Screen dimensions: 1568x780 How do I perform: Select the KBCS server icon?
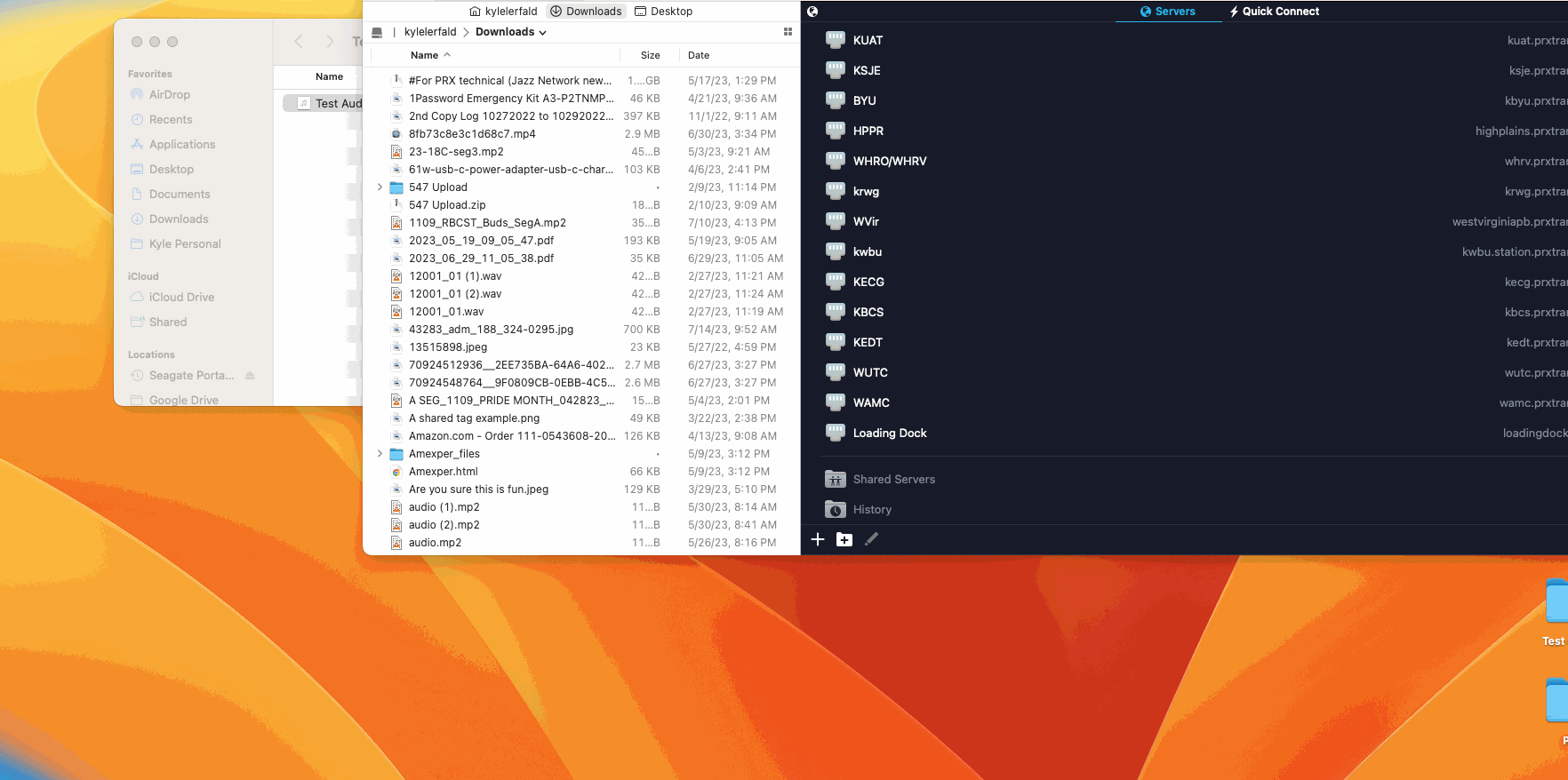click(x=835, y=312)
